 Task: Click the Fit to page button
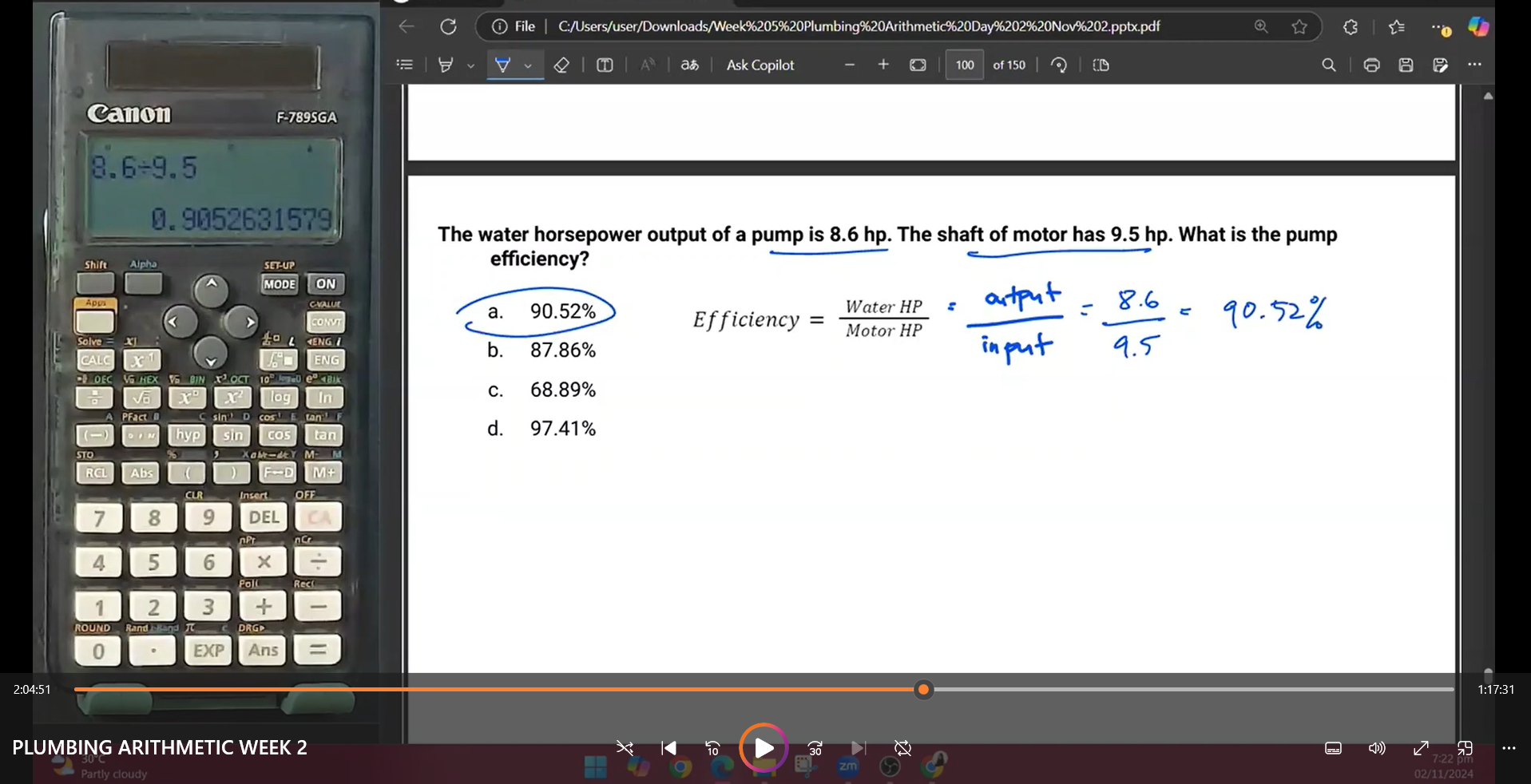click(x=918, y=65)
